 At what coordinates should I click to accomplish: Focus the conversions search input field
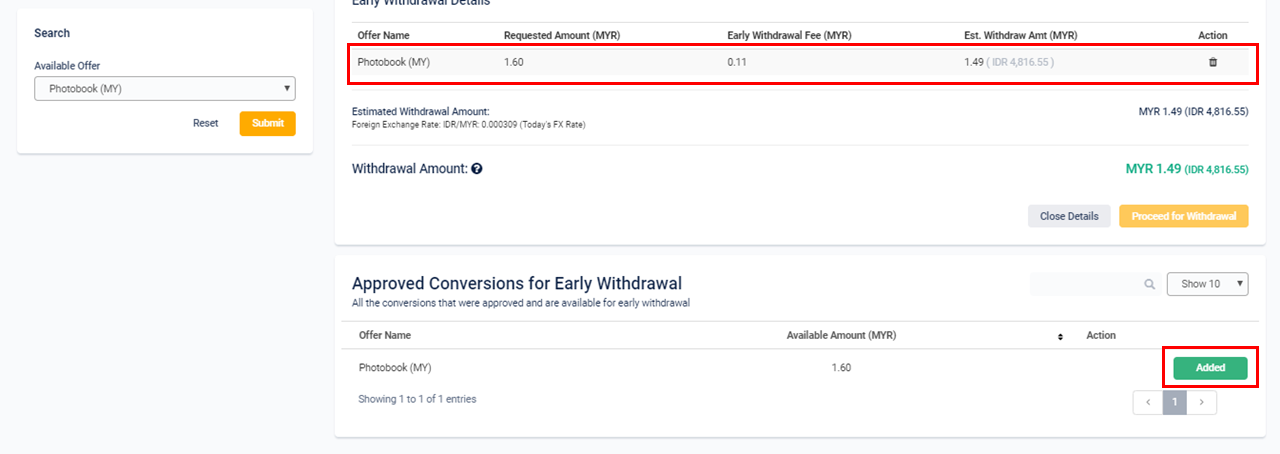[1085, 284]
